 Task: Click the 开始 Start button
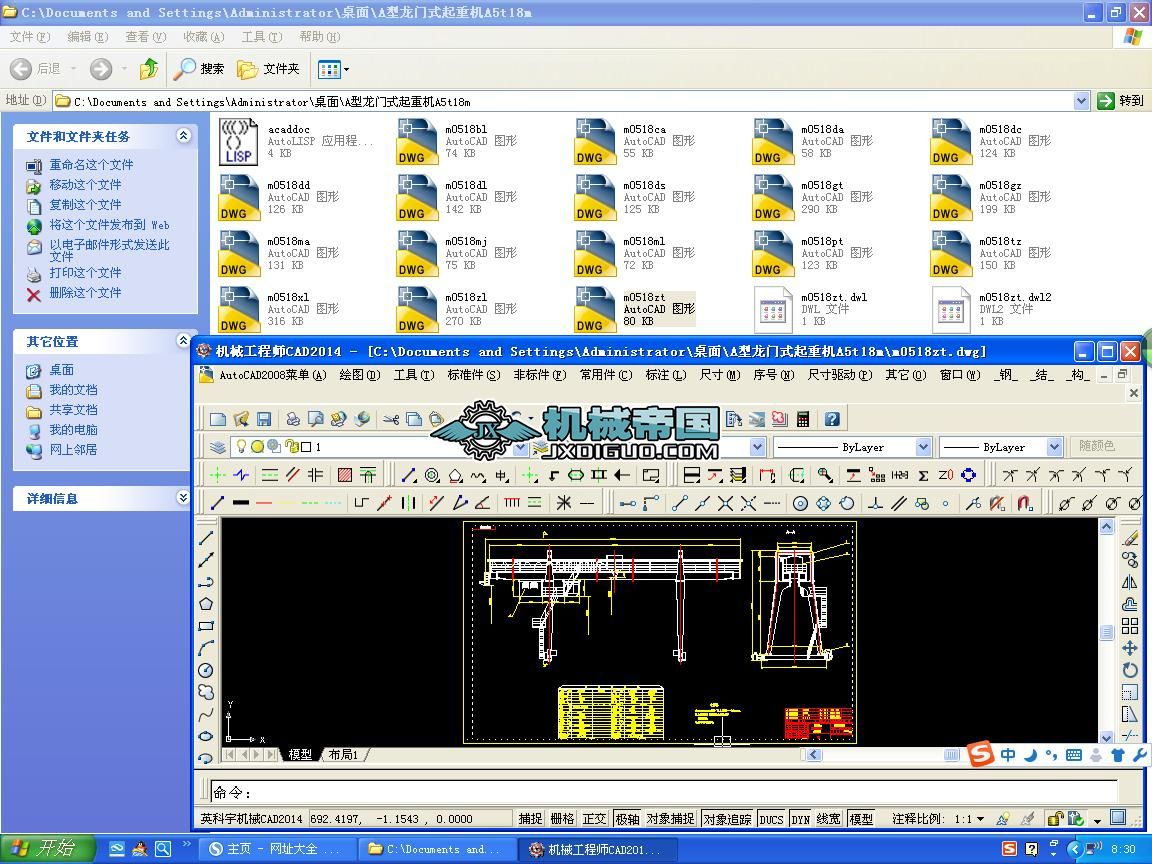coord(48,849)
